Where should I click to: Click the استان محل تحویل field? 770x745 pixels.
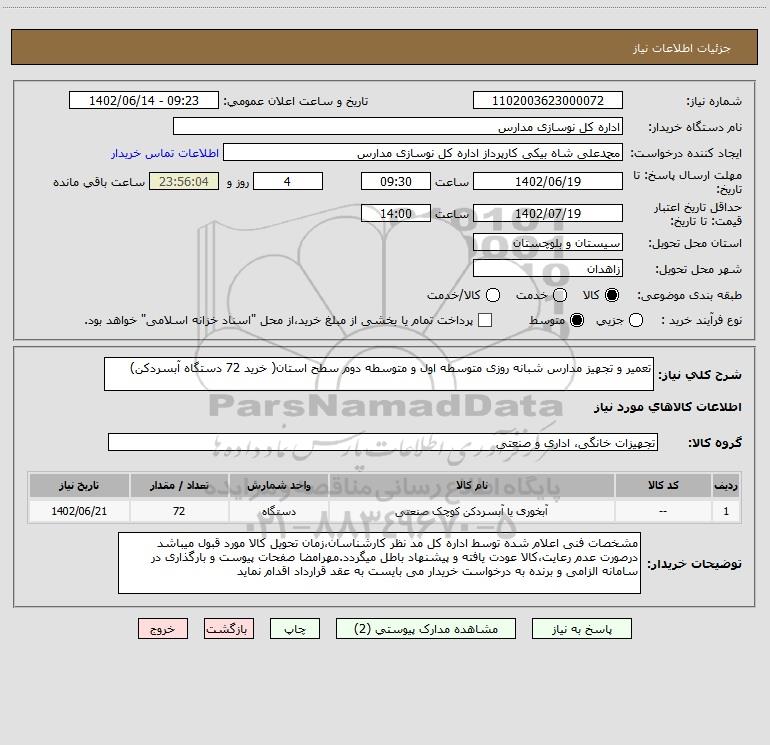pos(548,243)
